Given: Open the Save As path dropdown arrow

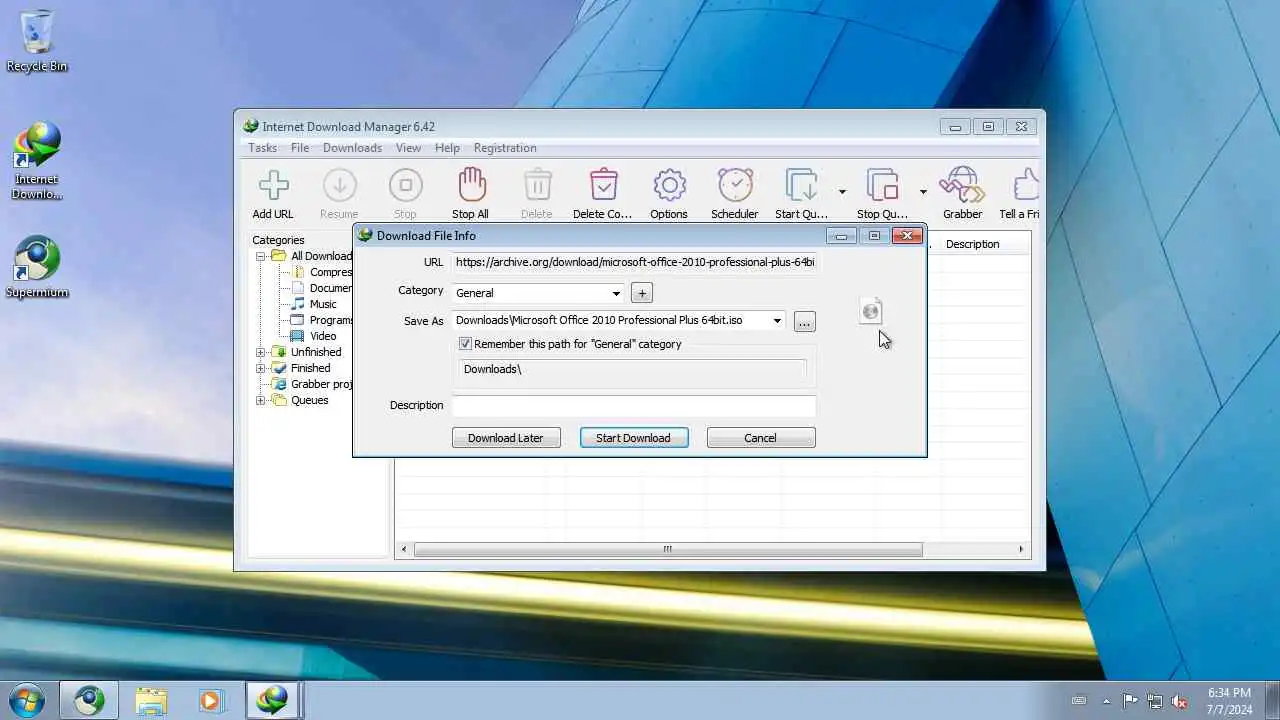Looking at the screenshot, I should coord(777,321).
